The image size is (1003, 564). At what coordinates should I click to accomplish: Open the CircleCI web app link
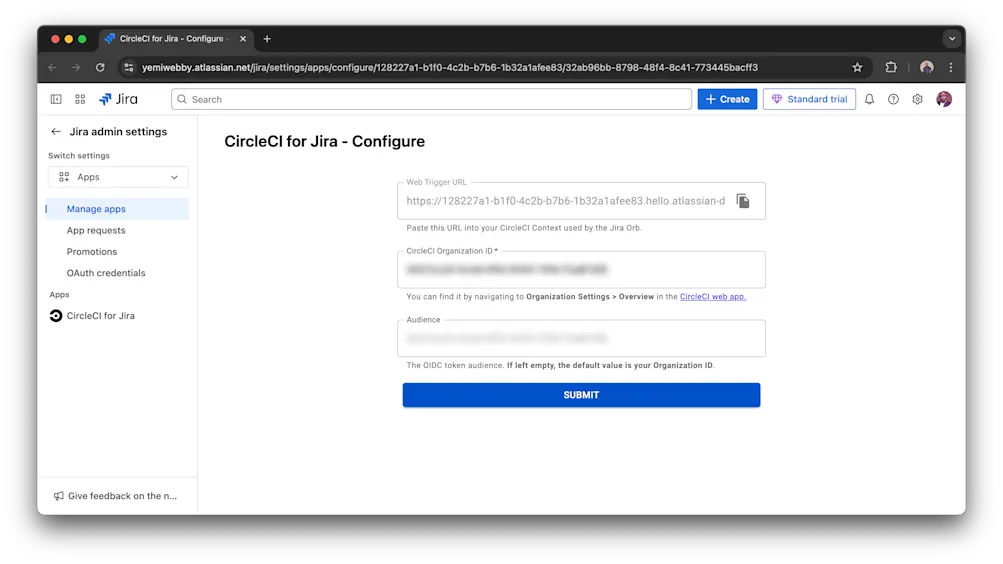coord(713,297)
